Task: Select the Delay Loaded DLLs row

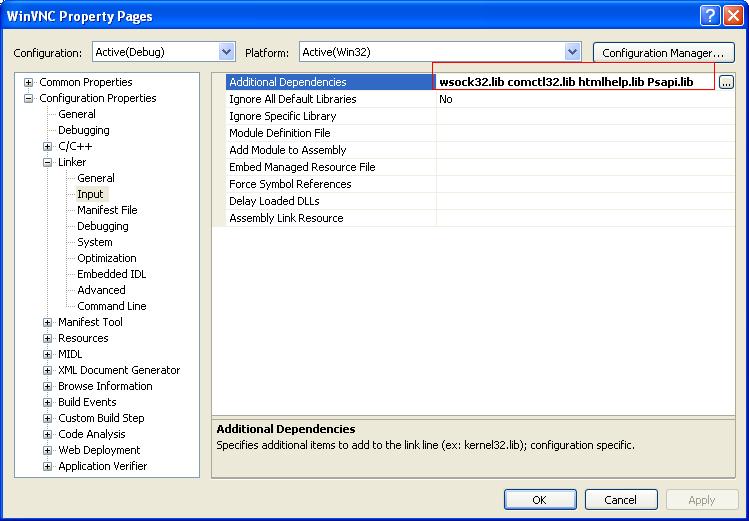Action: [x=480, y=201]
